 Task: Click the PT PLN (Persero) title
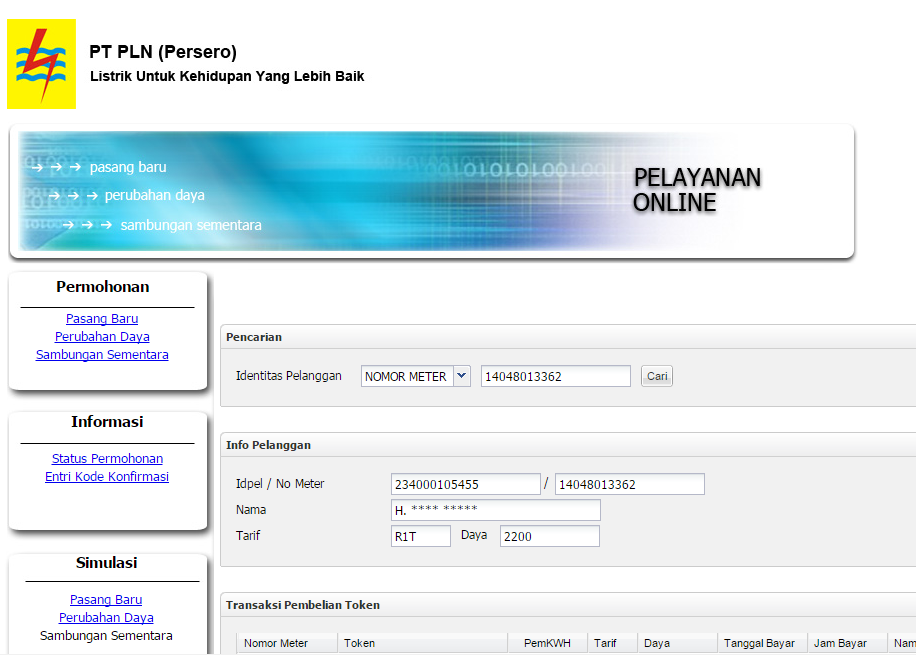(x=163, y=52)
